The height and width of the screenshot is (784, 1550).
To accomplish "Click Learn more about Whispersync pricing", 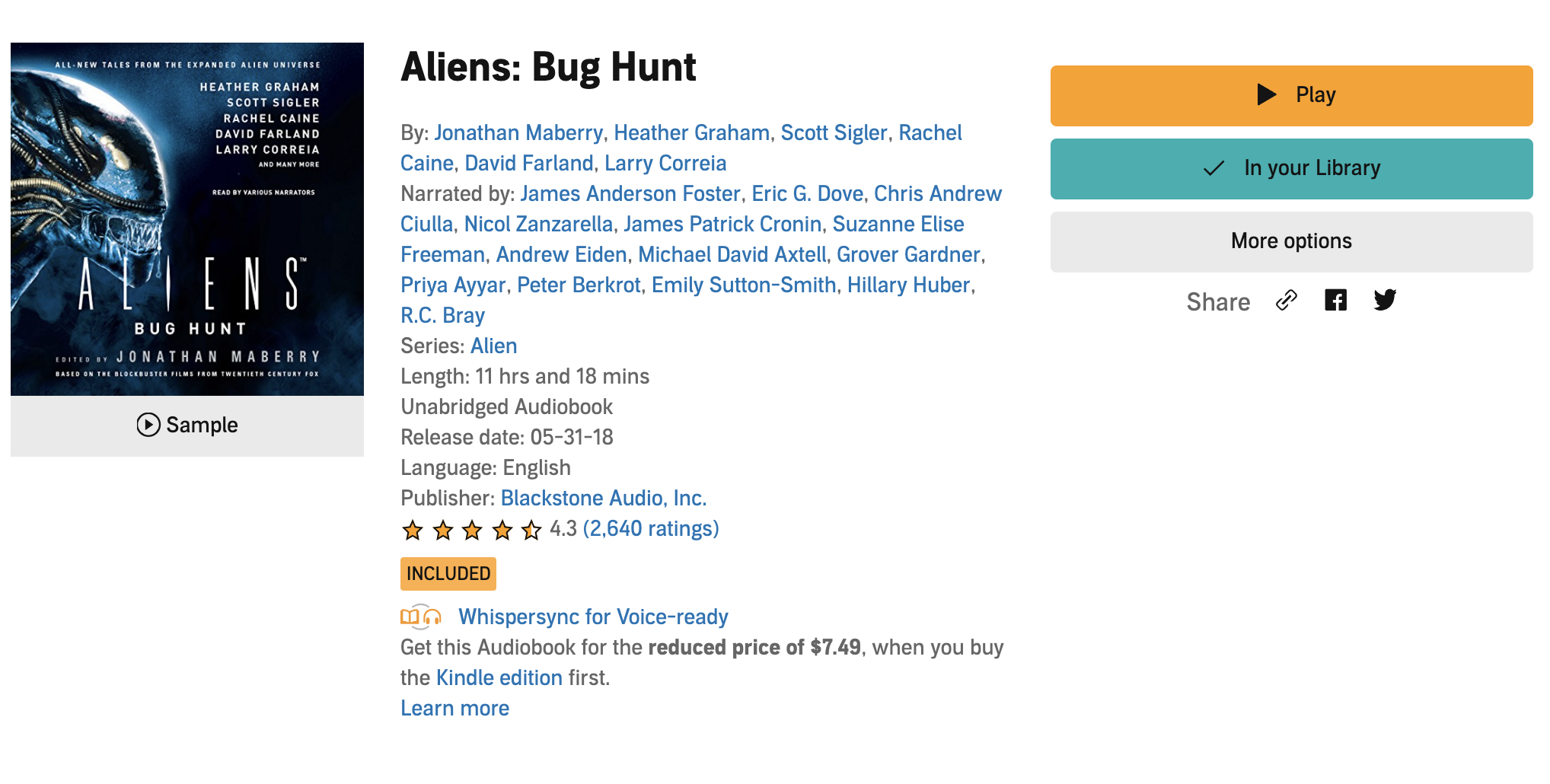I will [x=454, y=709].
